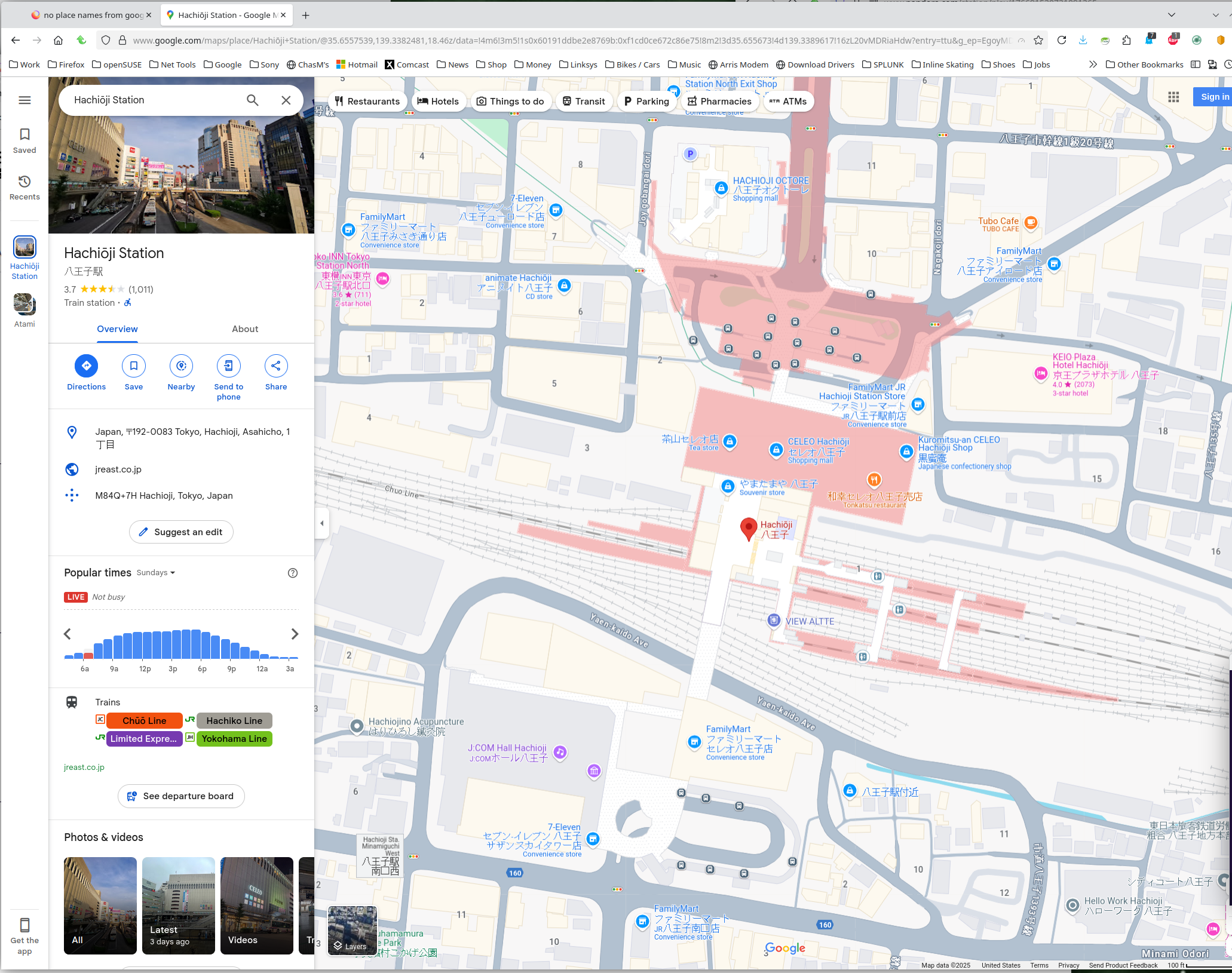Click Get the app
Viewport: 1232px width, 973px height.
[24, 936]
